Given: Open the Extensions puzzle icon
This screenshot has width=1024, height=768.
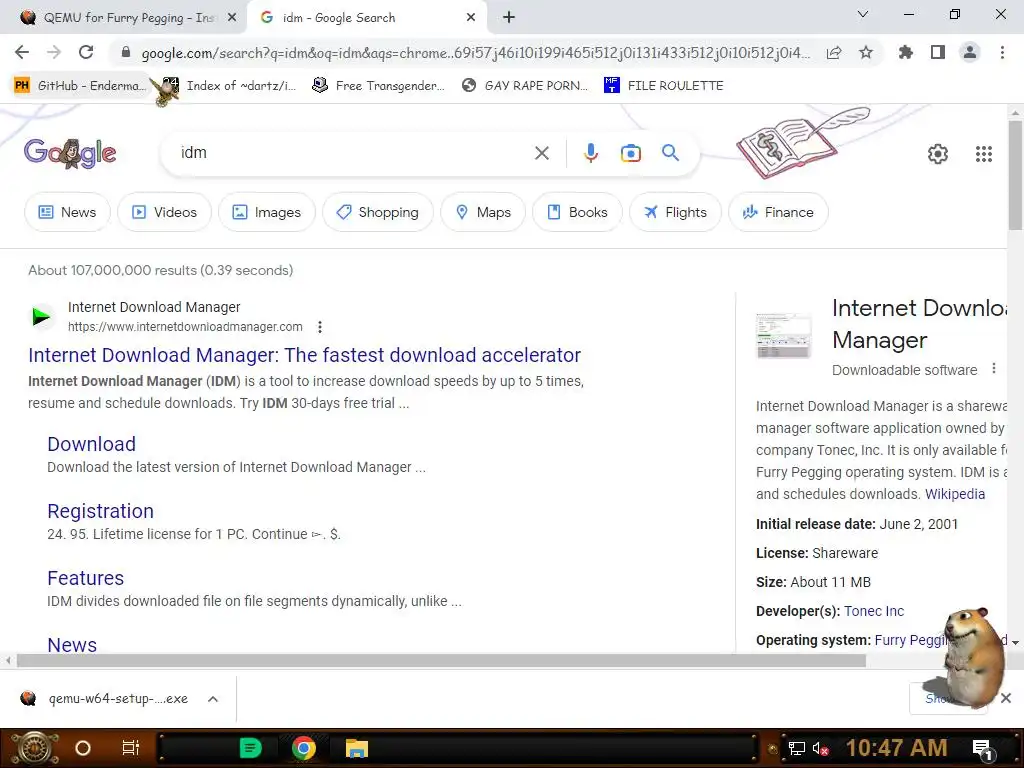Looking at the screenshot, I should coord(906,52).
